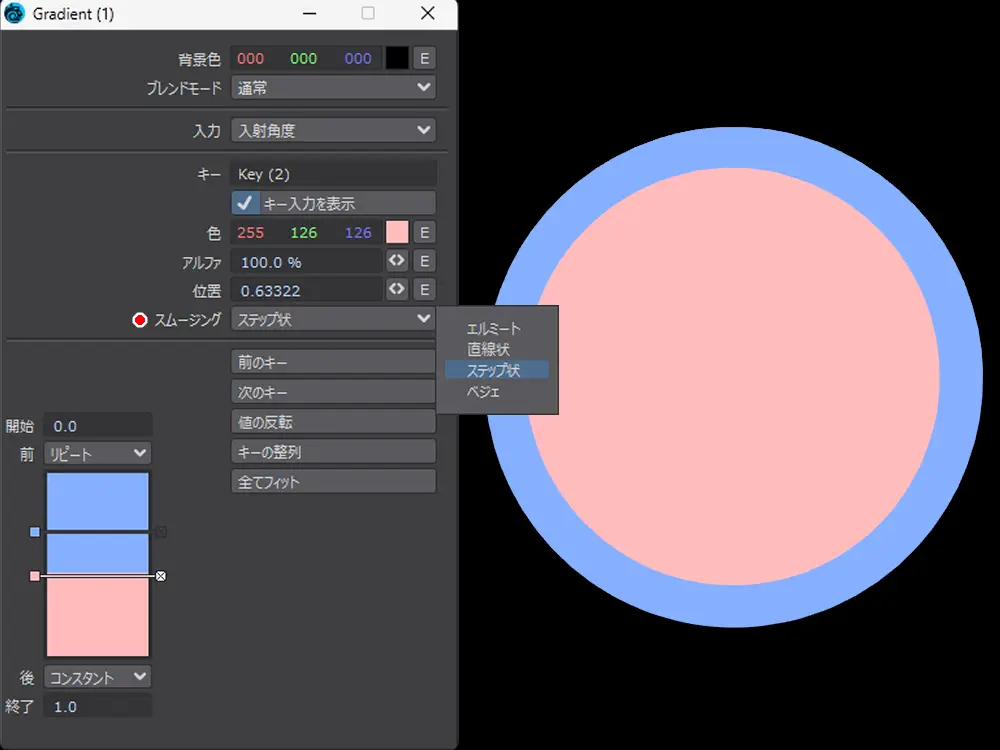Click the envelope E button for 色
This screenshot has width=1000, height=750.
pos(424,232)
